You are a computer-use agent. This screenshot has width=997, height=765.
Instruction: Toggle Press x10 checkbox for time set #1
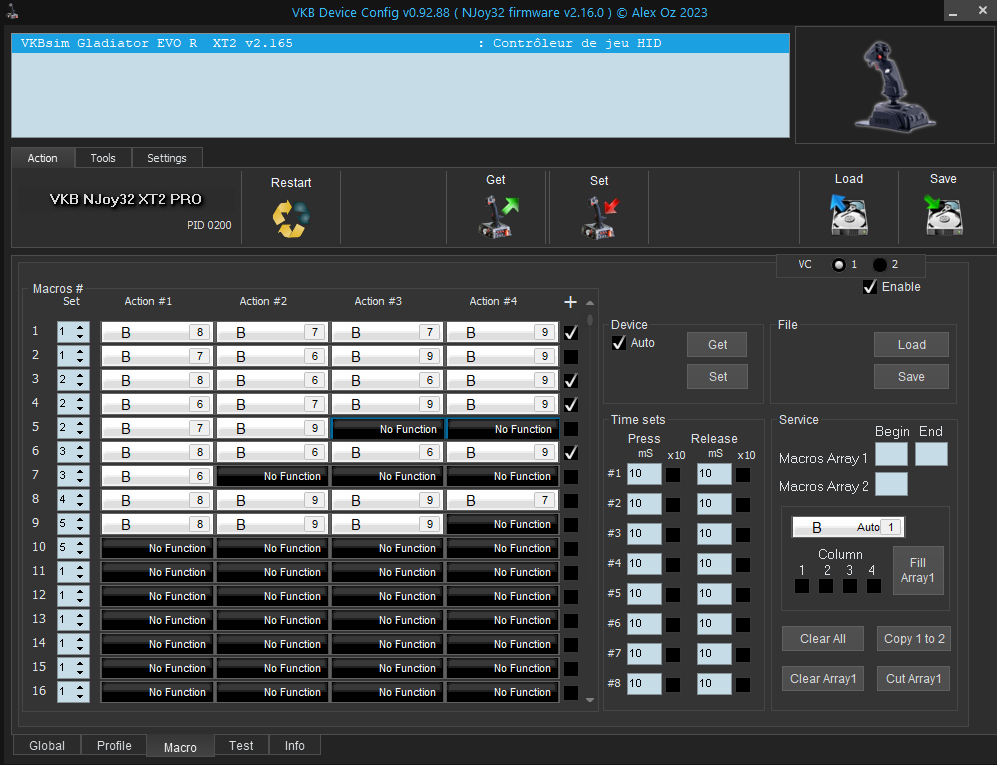[673, 475]
